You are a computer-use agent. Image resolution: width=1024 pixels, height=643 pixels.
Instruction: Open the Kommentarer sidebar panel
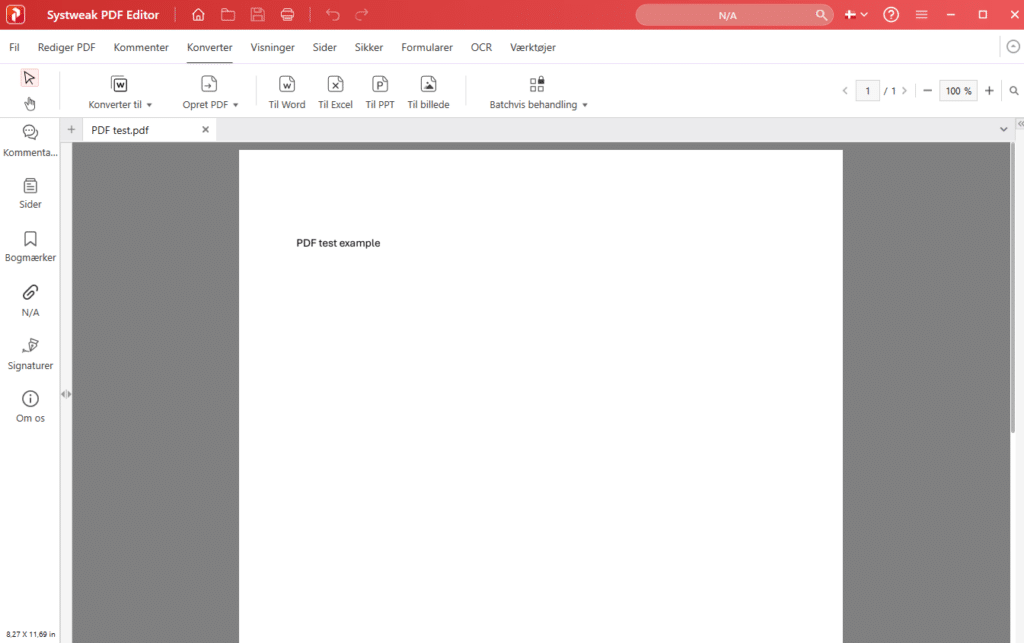(x=30, y=141)
